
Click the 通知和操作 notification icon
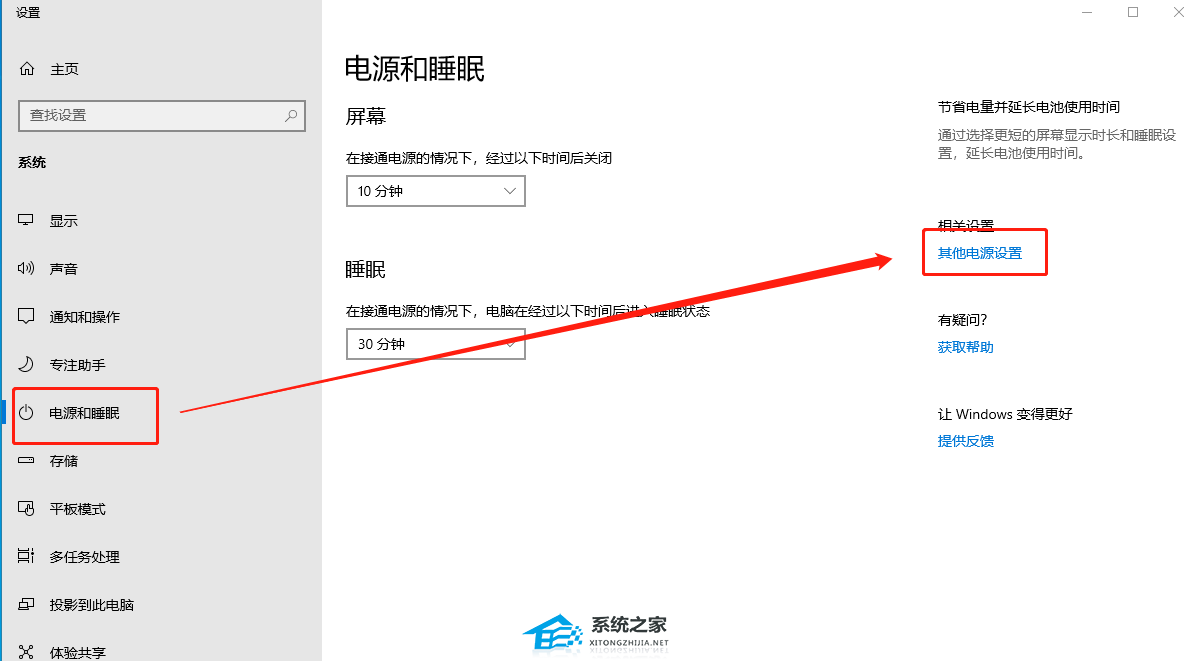click(x=26, y=316)
